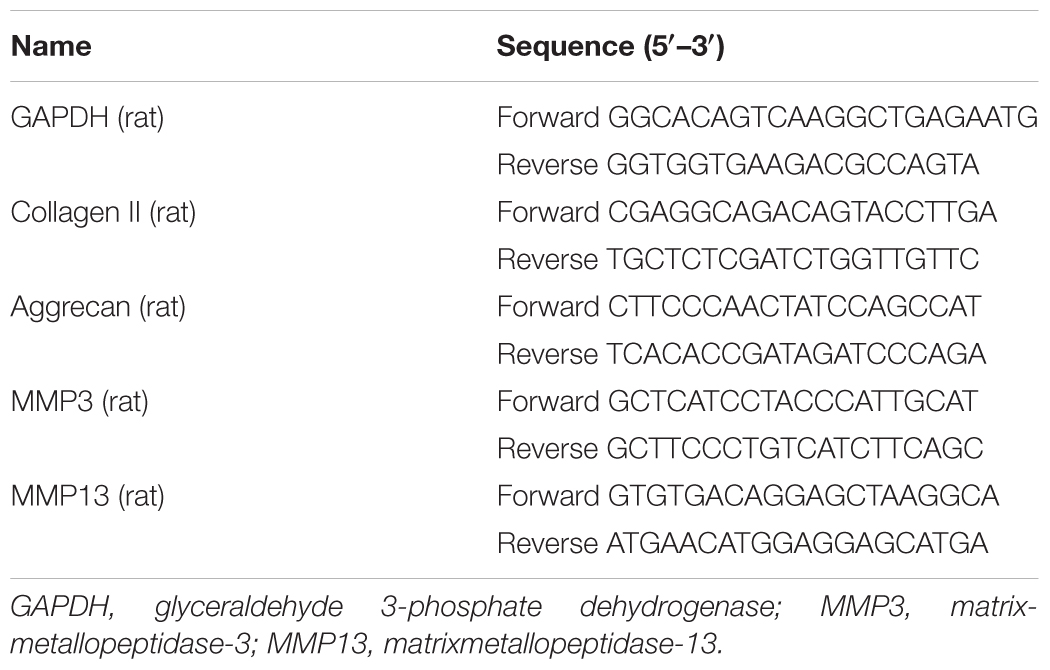Select the GAPDH (rat) row label
Image resolution: width=1050 pixels, height=670 pixels.
click(x=87, y=118)
